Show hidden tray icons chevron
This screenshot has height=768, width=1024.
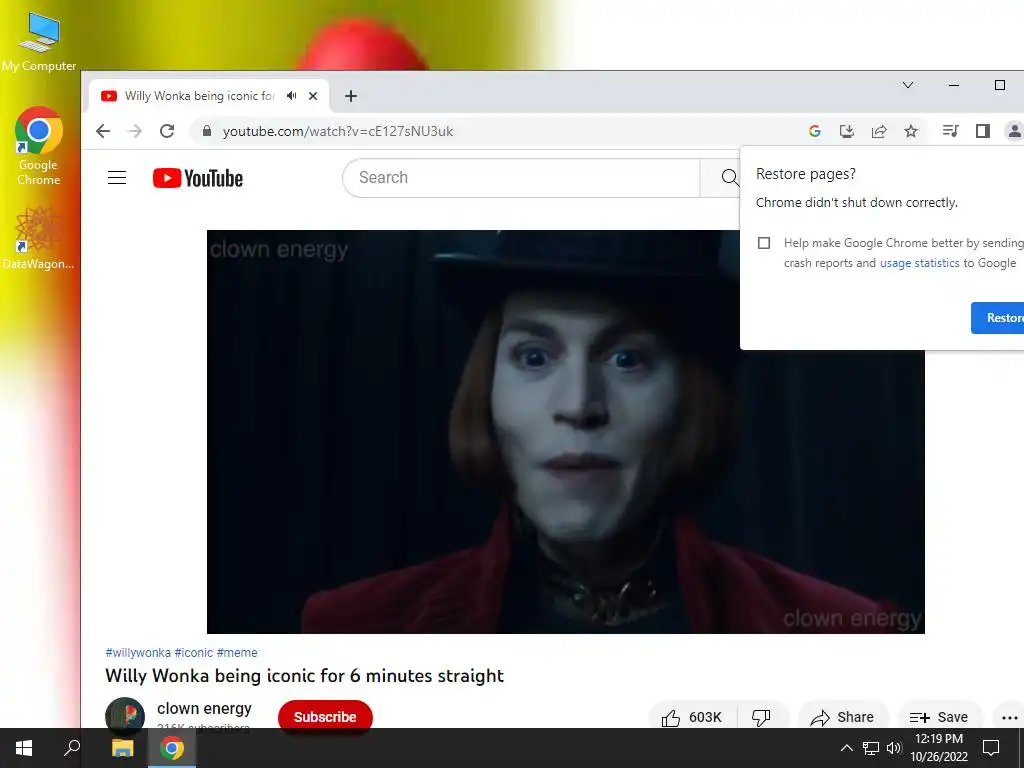[x=846, y=748]
